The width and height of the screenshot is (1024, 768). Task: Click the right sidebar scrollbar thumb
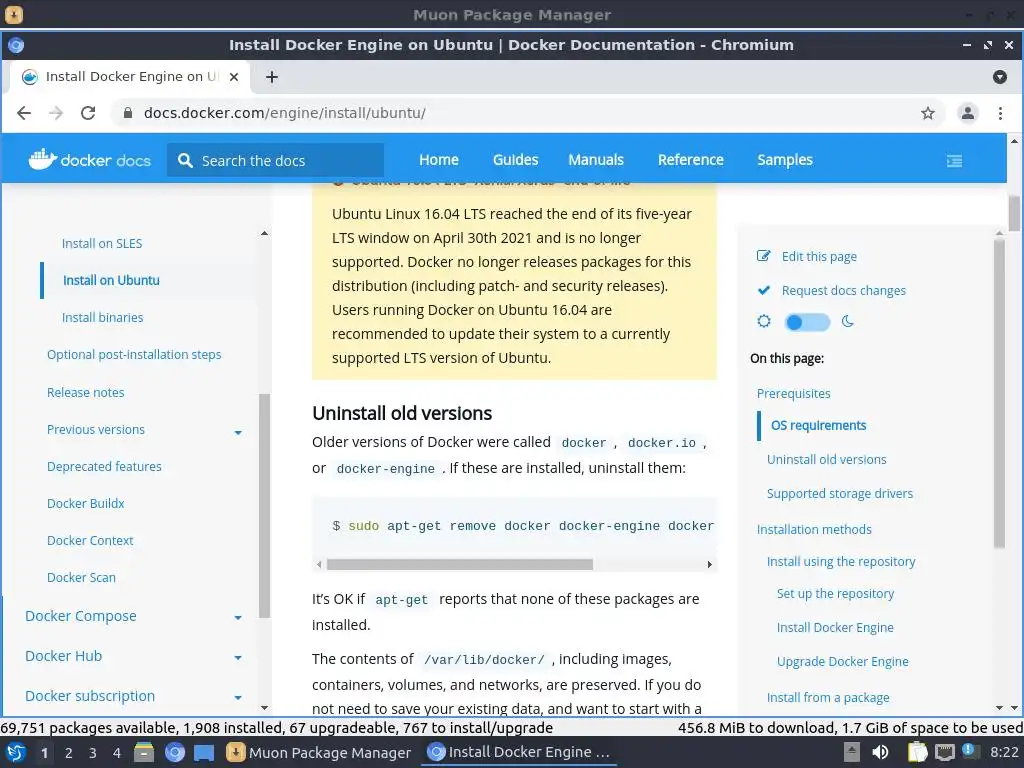click(999, 394)
